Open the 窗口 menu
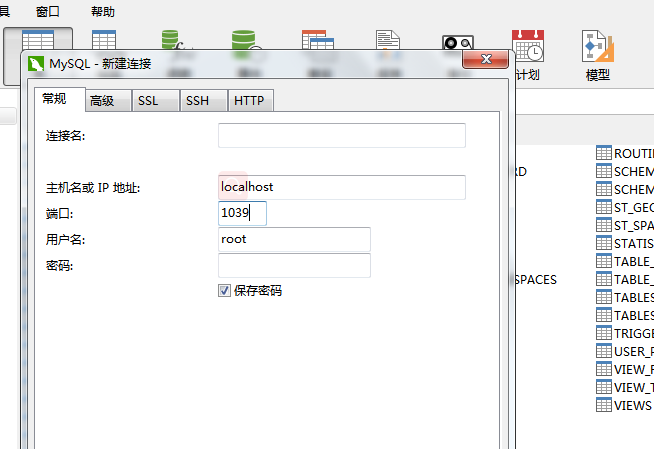 (x=48, y=12)
